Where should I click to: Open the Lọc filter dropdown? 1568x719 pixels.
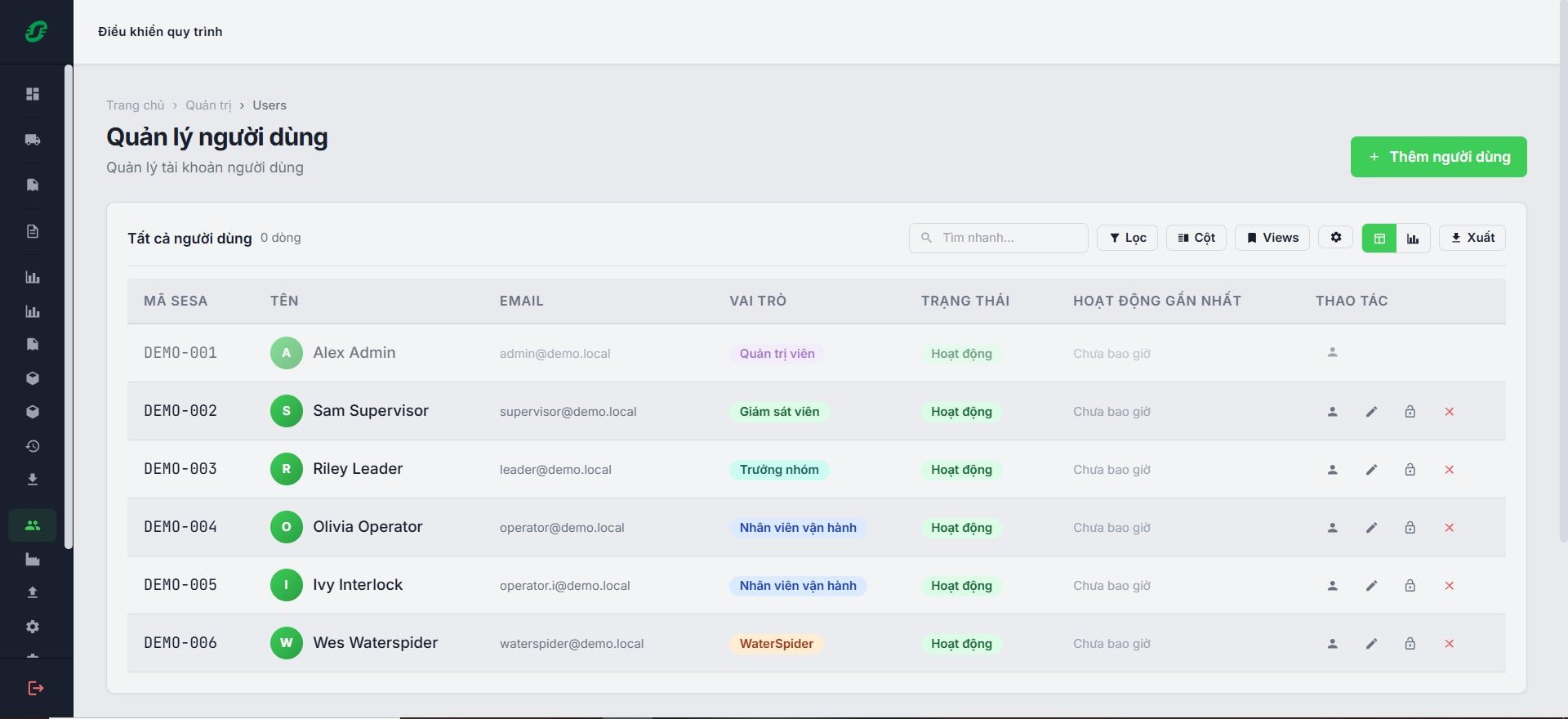1127,238
